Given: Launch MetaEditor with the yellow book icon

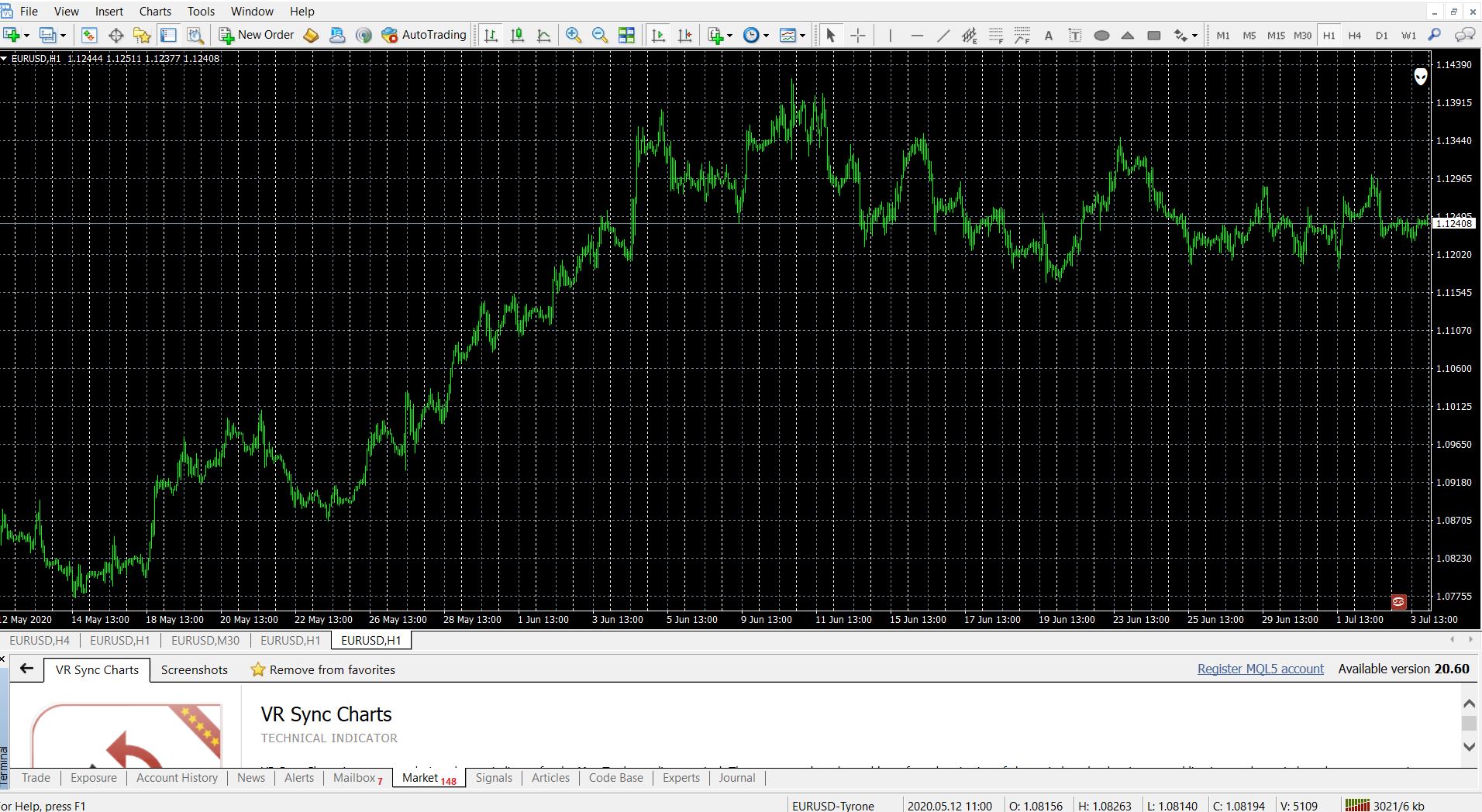Looking at the screenshot, I should (311, 35).
